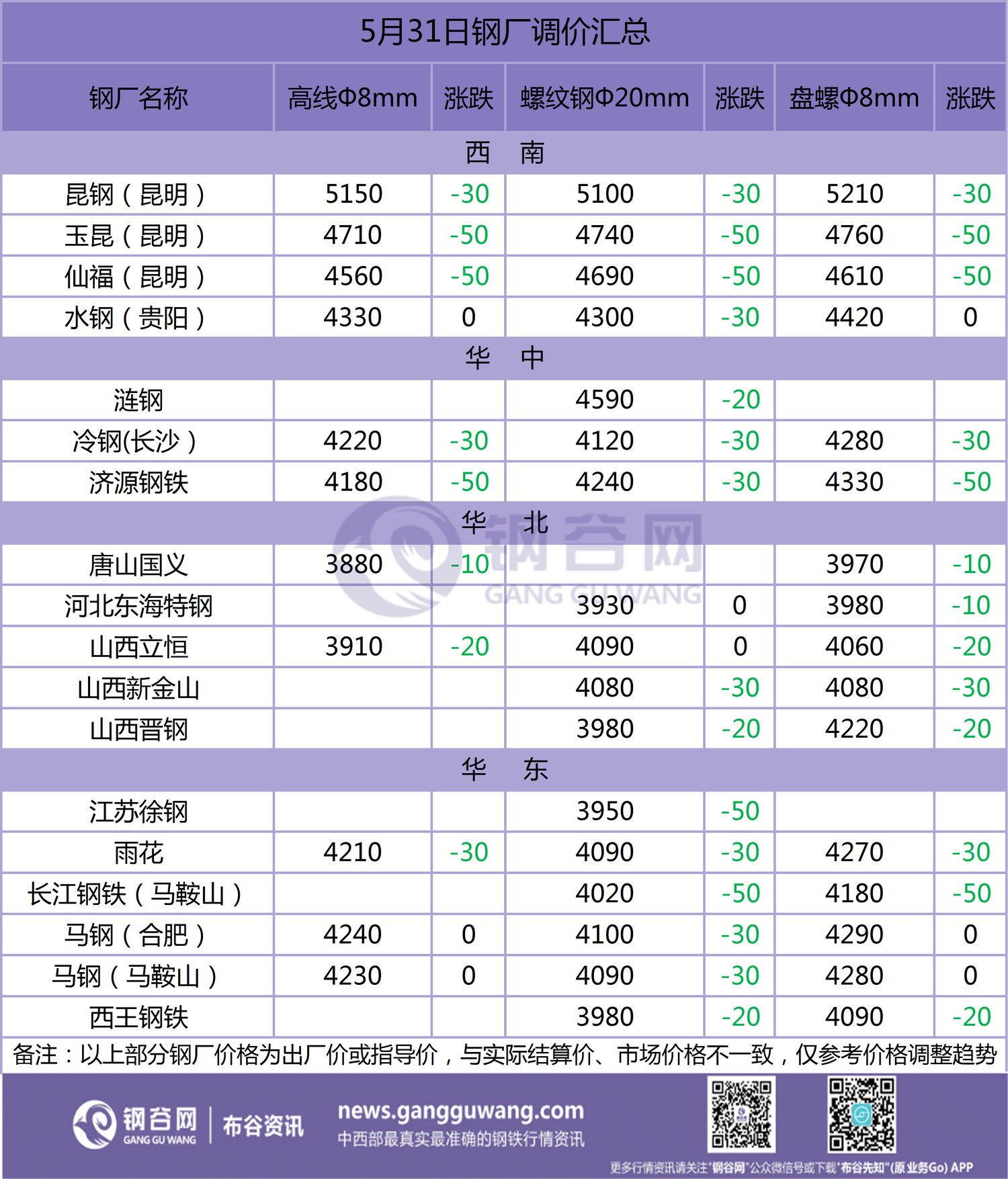This screenshot has height=1179, width=1008.
Task: Click the 4240 price in 济源钢铁 row
Action: pos(605,482)
